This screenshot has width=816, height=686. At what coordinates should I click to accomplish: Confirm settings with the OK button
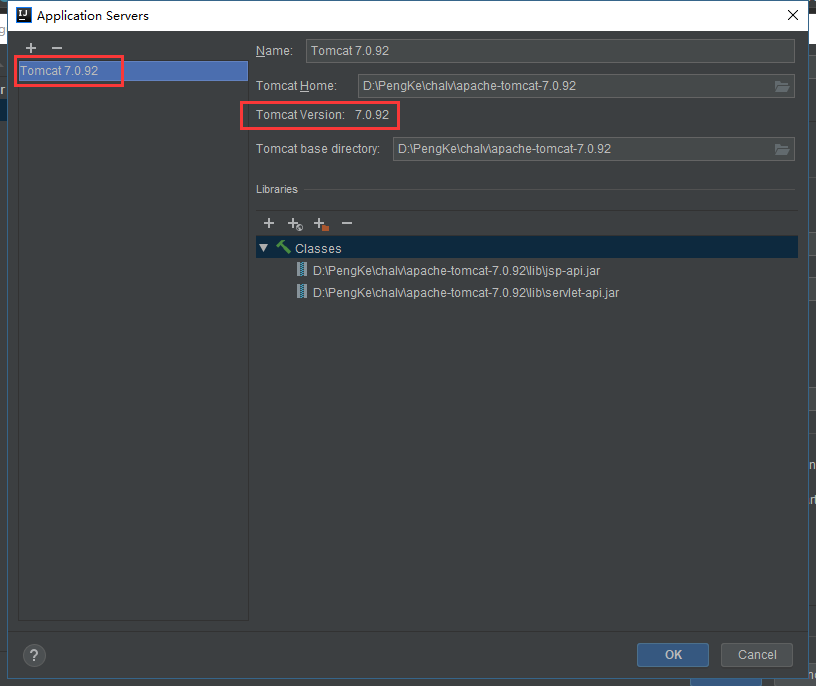pyautogui.click(x=672, y=655)
